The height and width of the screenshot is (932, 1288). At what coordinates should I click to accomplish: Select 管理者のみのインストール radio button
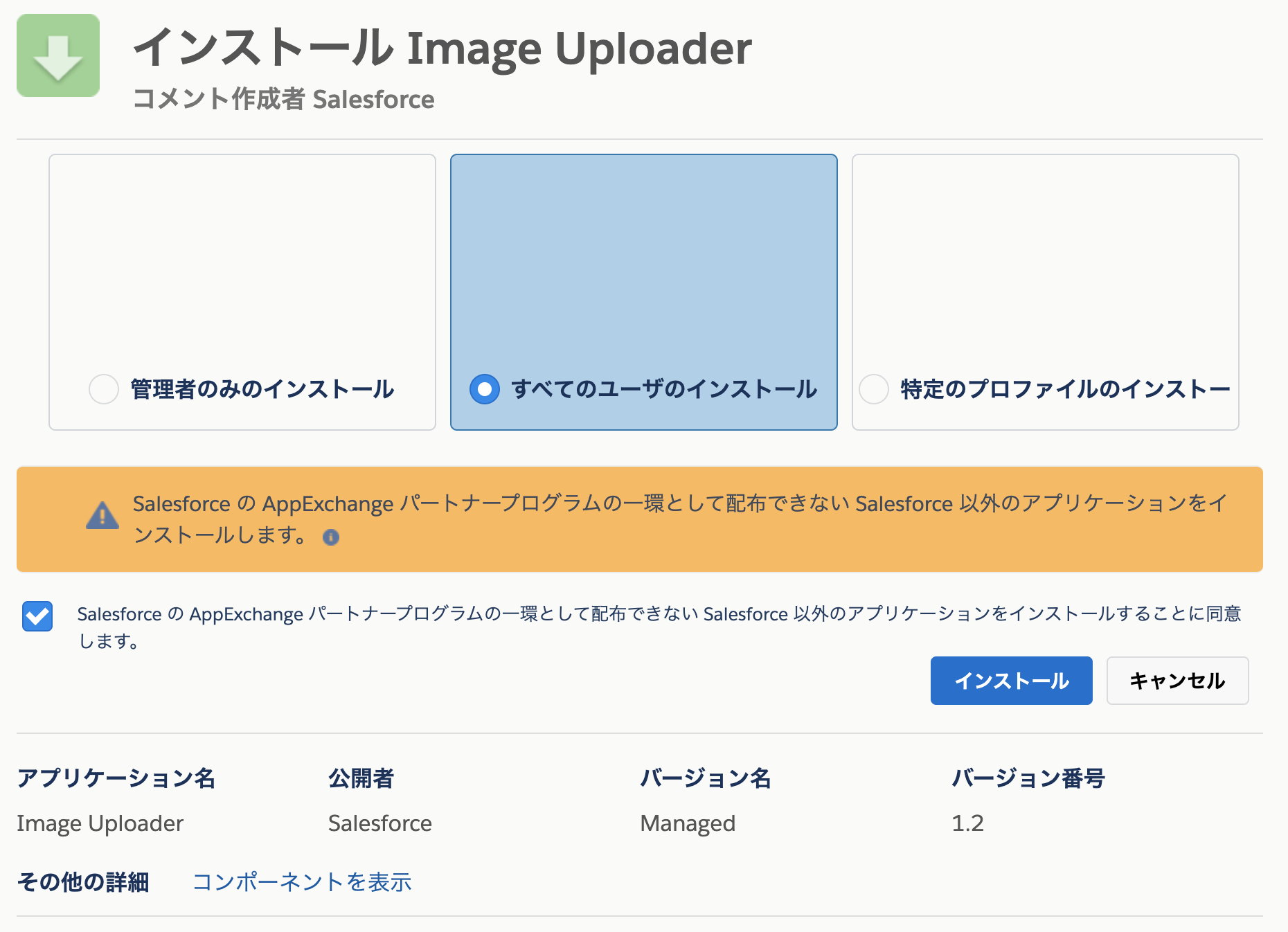[104, 389]
